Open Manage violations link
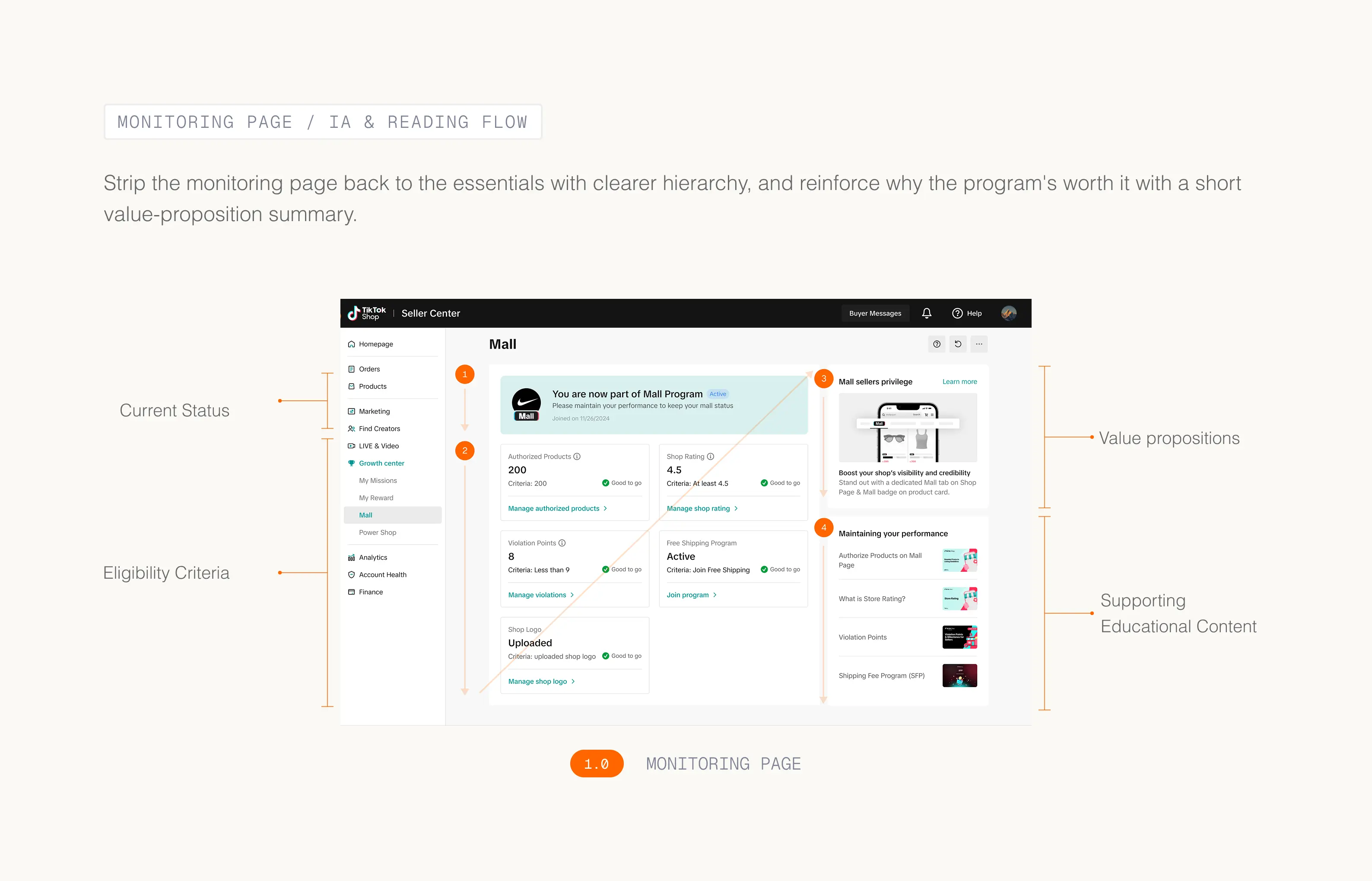1372x881 pixels. point(537,595)
